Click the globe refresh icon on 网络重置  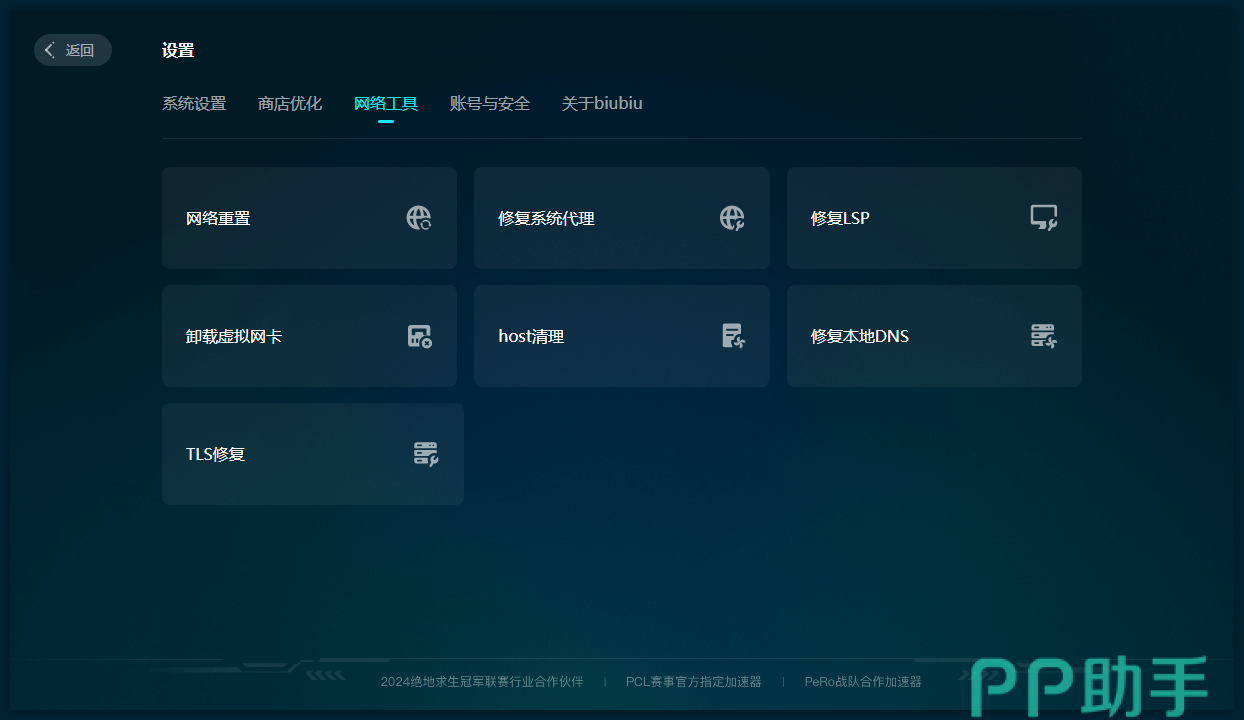[419, 218]
